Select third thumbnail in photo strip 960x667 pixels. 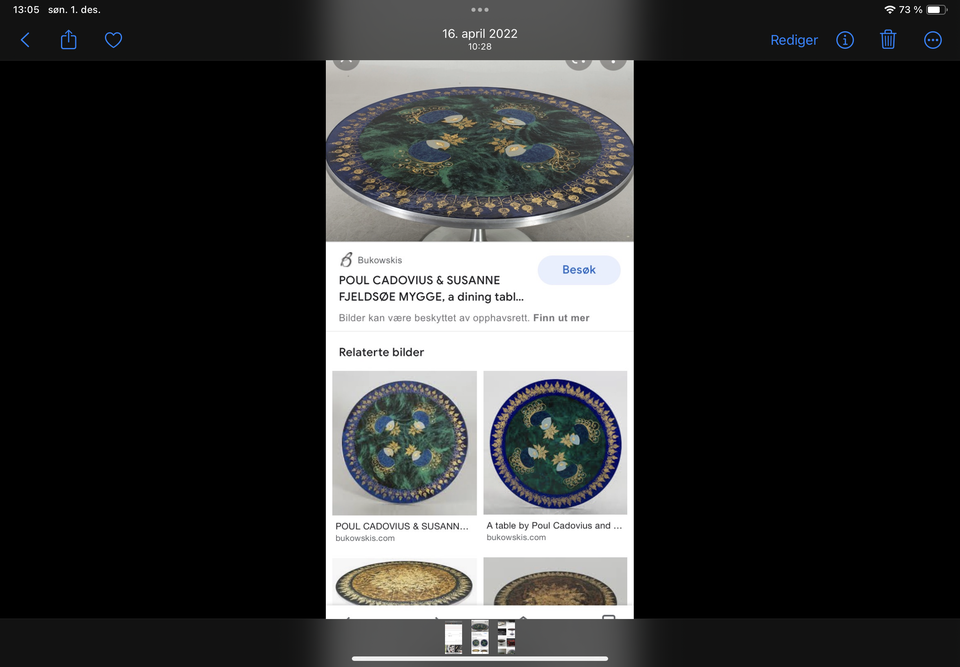coord(506,638)
